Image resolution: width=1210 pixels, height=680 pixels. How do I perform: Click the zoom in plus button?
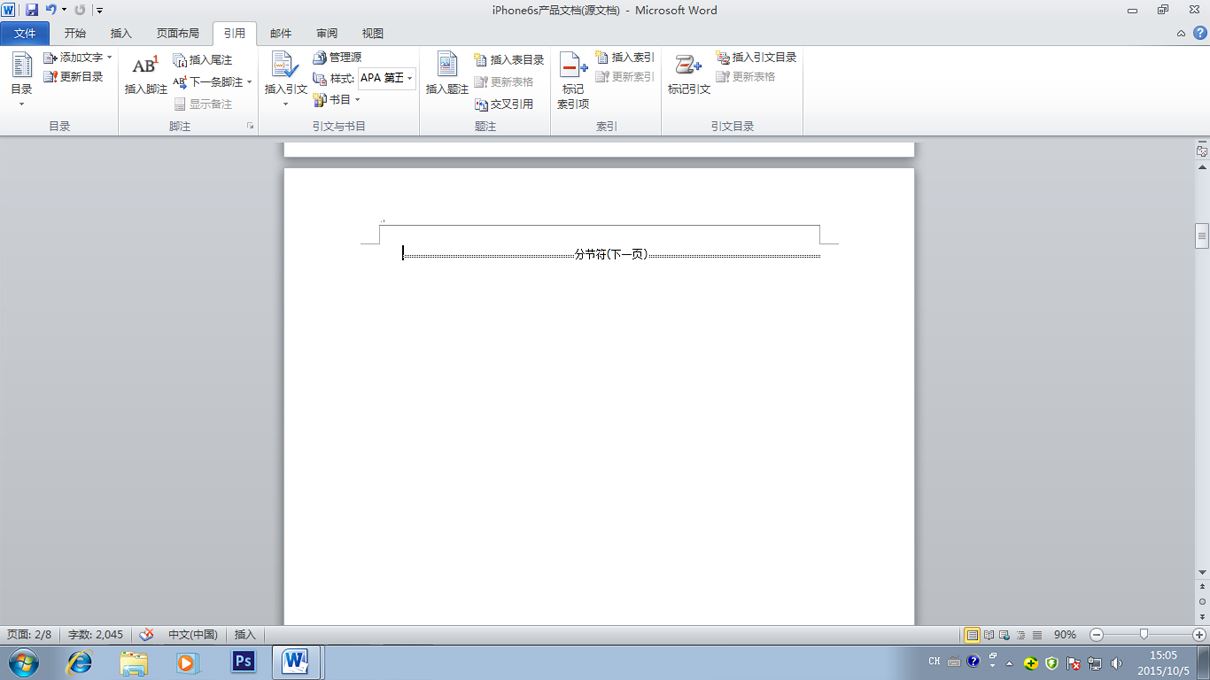pos(1199,635)
